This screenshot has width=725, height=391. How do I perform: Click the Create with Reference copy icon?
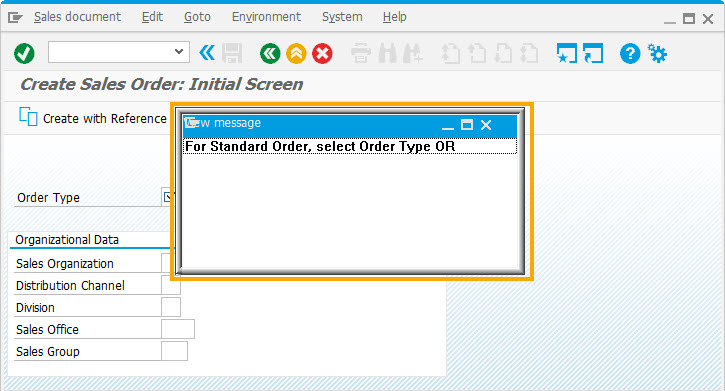28,116
